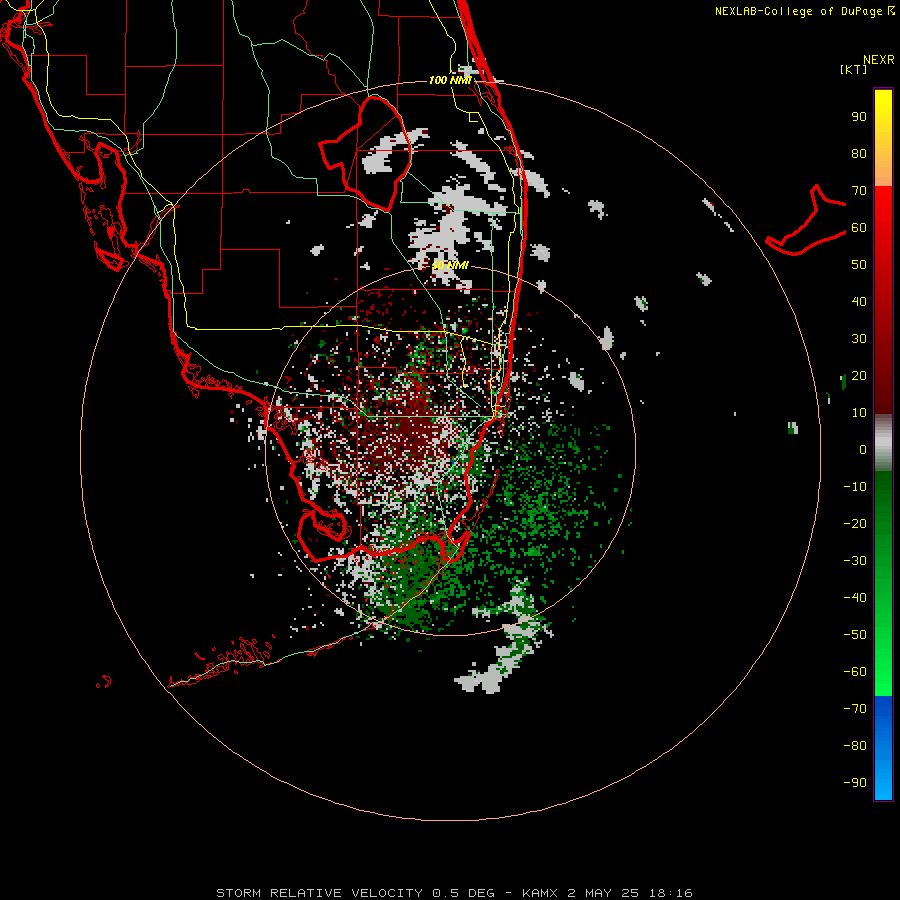900x900 pixels.
Task: Click the -20 value on velocity scale
Action: click(x=855, y=524)
